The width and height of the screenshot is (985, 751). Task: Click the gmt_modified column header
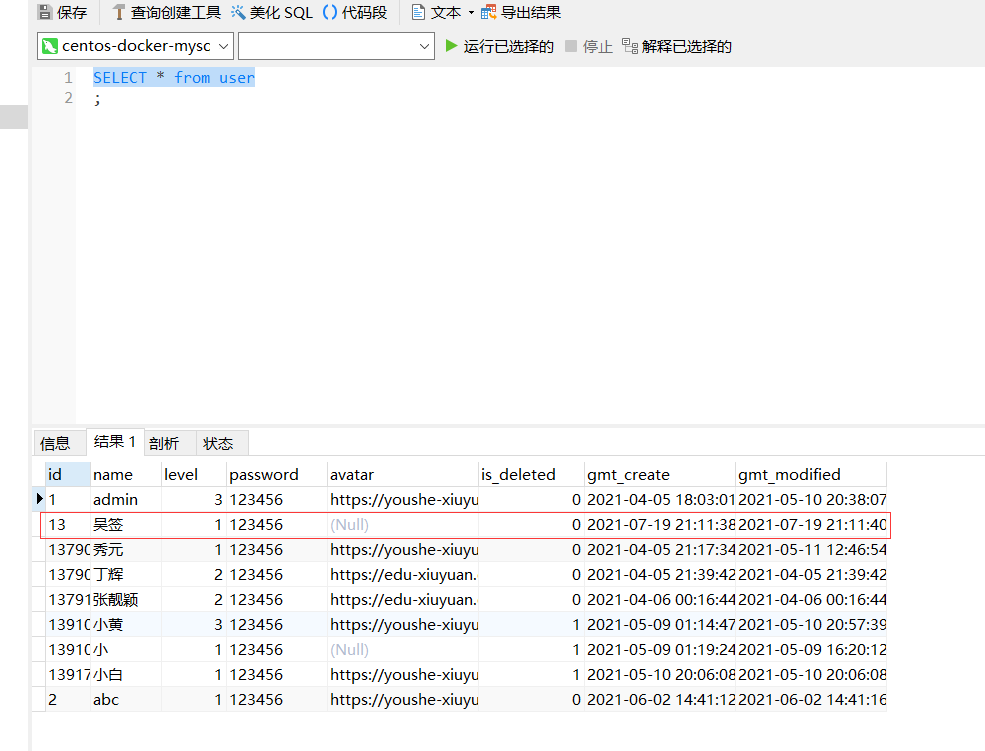pyautogui.click(x=811, y=475)
